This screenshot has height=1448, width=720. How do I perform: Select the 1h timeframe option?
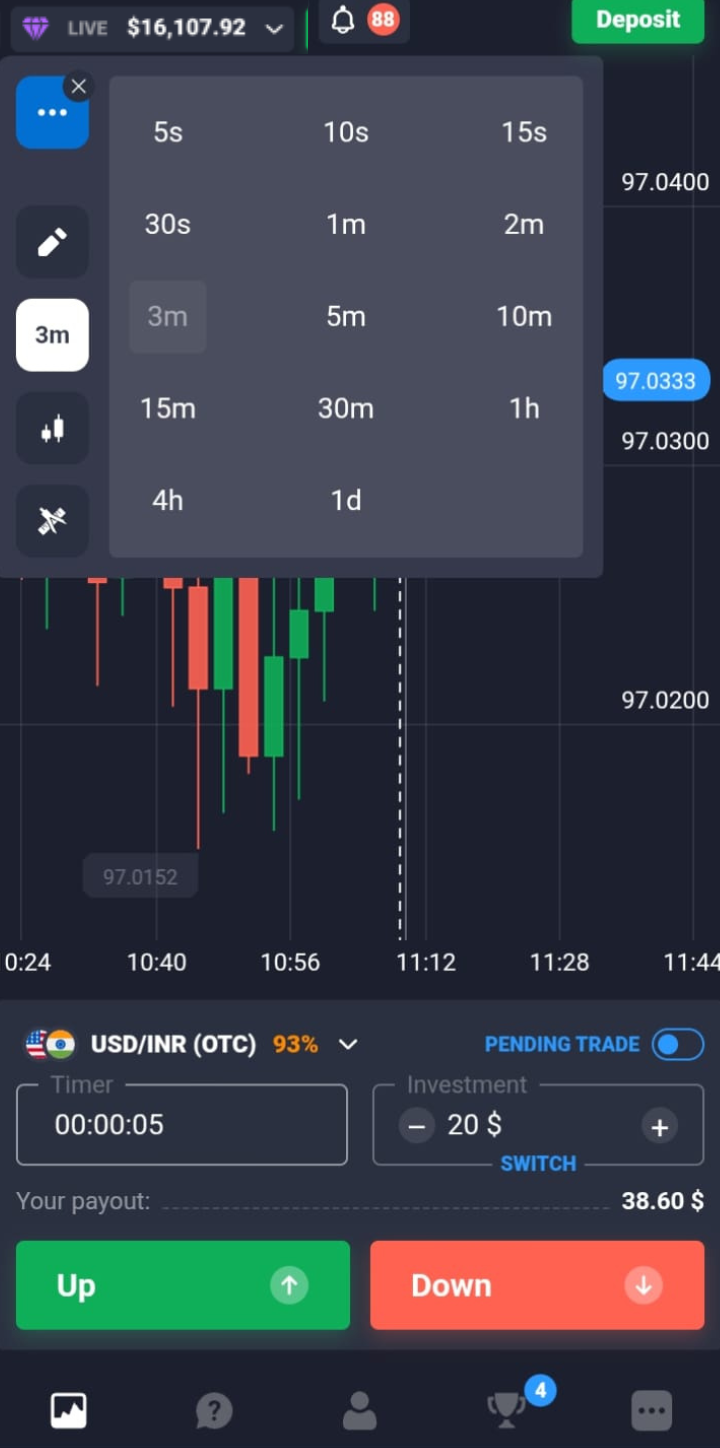[524, 409]
